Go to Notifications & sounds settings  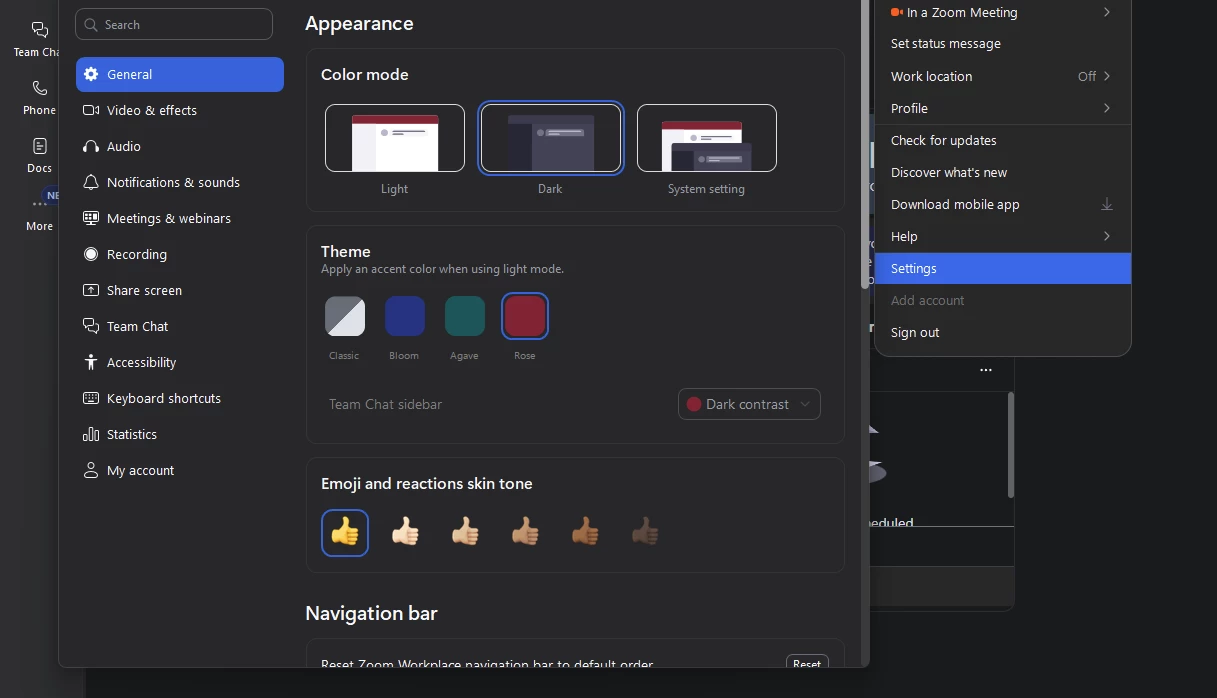(x=180, y=182)
